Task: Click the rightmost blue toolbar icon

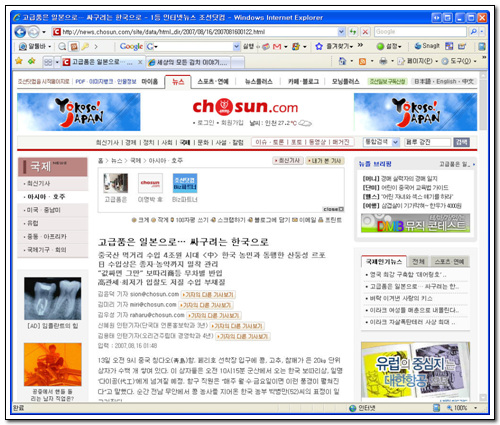Action: [482, 46]
